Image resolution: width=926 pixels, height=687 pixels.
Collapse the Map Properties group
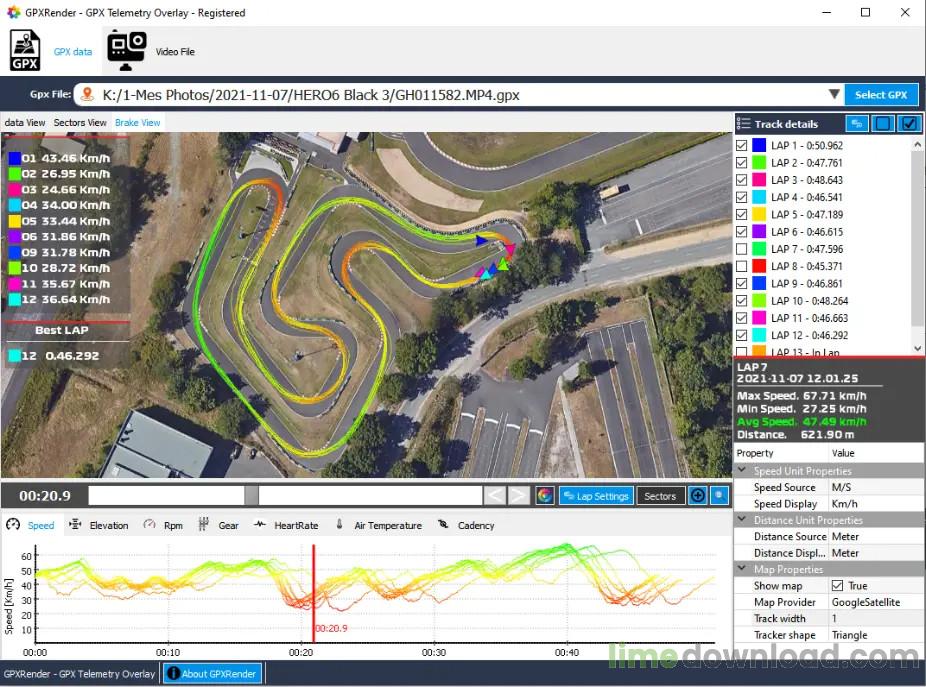pyautogui.click(x=741, y=569)
